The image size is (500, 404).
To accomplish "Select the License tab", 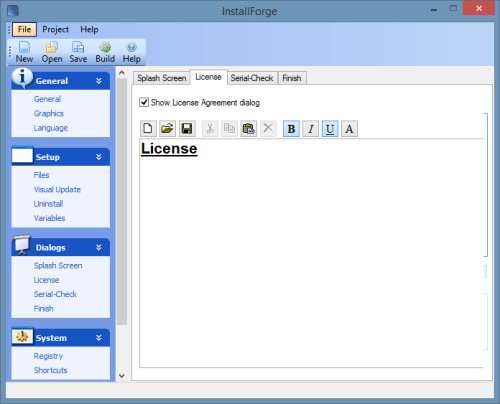I will [x=208, y=77].
